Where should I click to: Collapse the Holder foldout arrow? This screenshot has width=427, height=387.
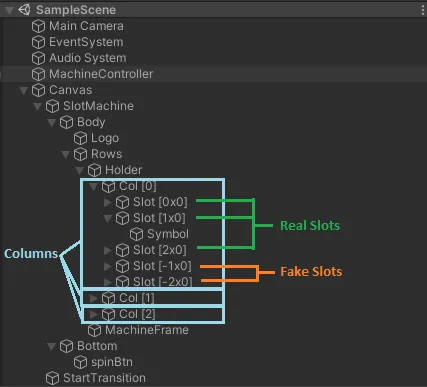pyautogui.click(x=79, y=170)
